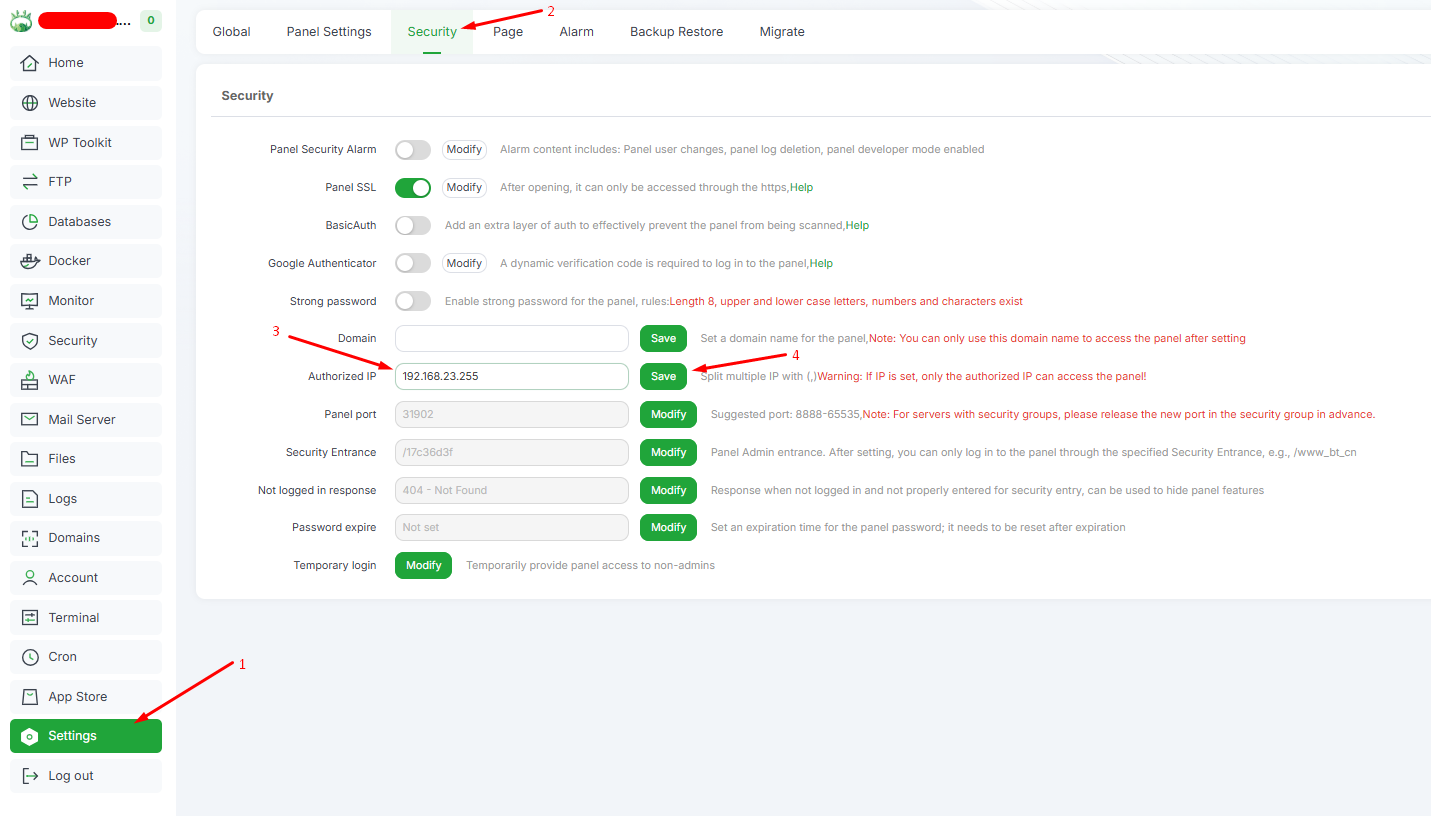The height and width of the screenshot is (816, 1431).
Task: Open the Cron clock icon
Action: 30,657
